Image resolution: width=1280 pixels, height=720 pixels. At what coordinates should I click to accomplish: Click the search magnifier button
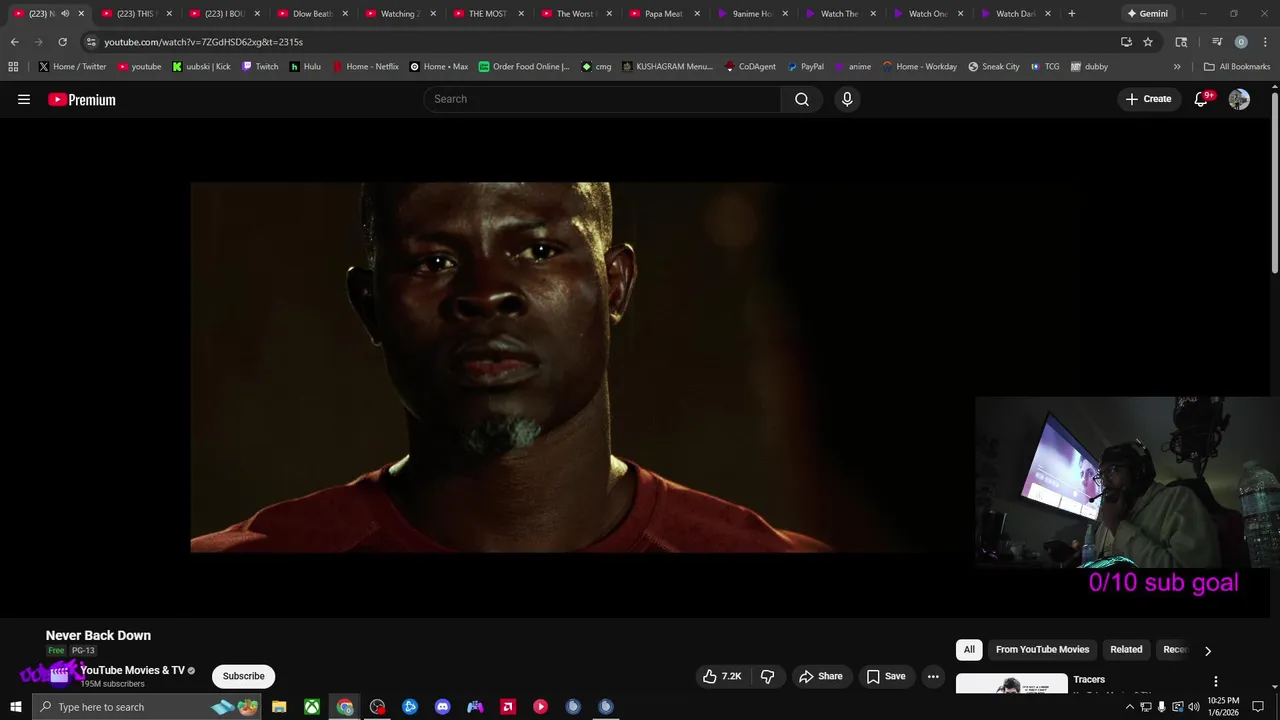coord(802,99)
